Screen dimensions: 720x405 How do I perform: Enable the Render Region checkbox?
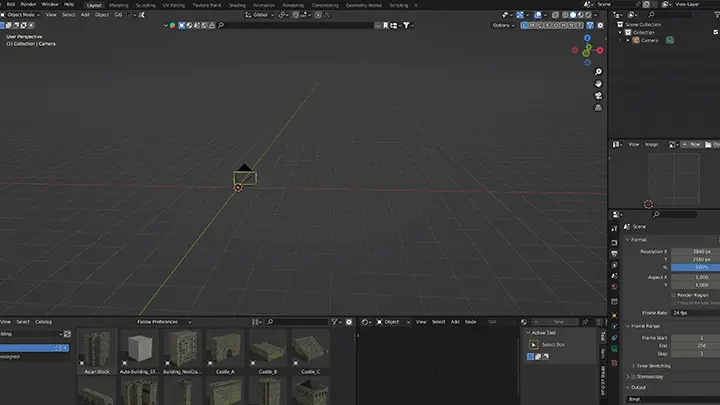[x=674, y=295]
